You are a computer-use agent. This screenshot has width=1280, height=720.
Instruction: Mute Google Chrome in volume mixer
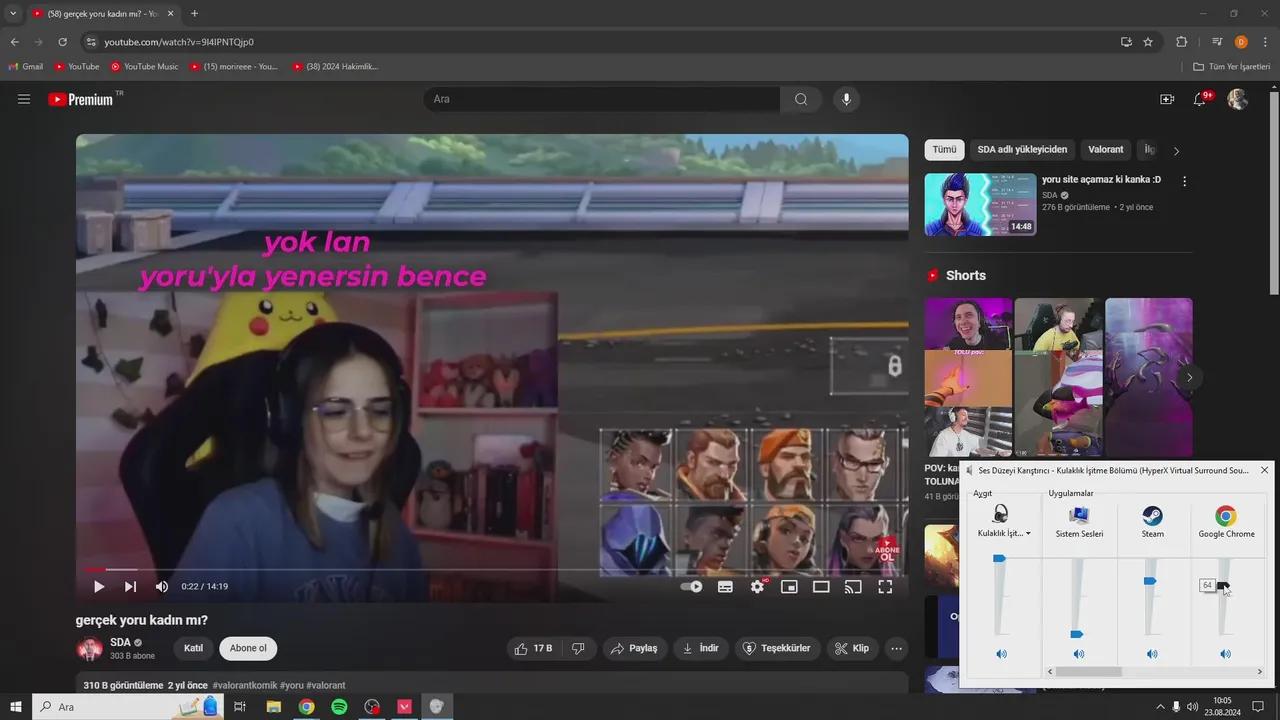click(x=1225, y=654)
